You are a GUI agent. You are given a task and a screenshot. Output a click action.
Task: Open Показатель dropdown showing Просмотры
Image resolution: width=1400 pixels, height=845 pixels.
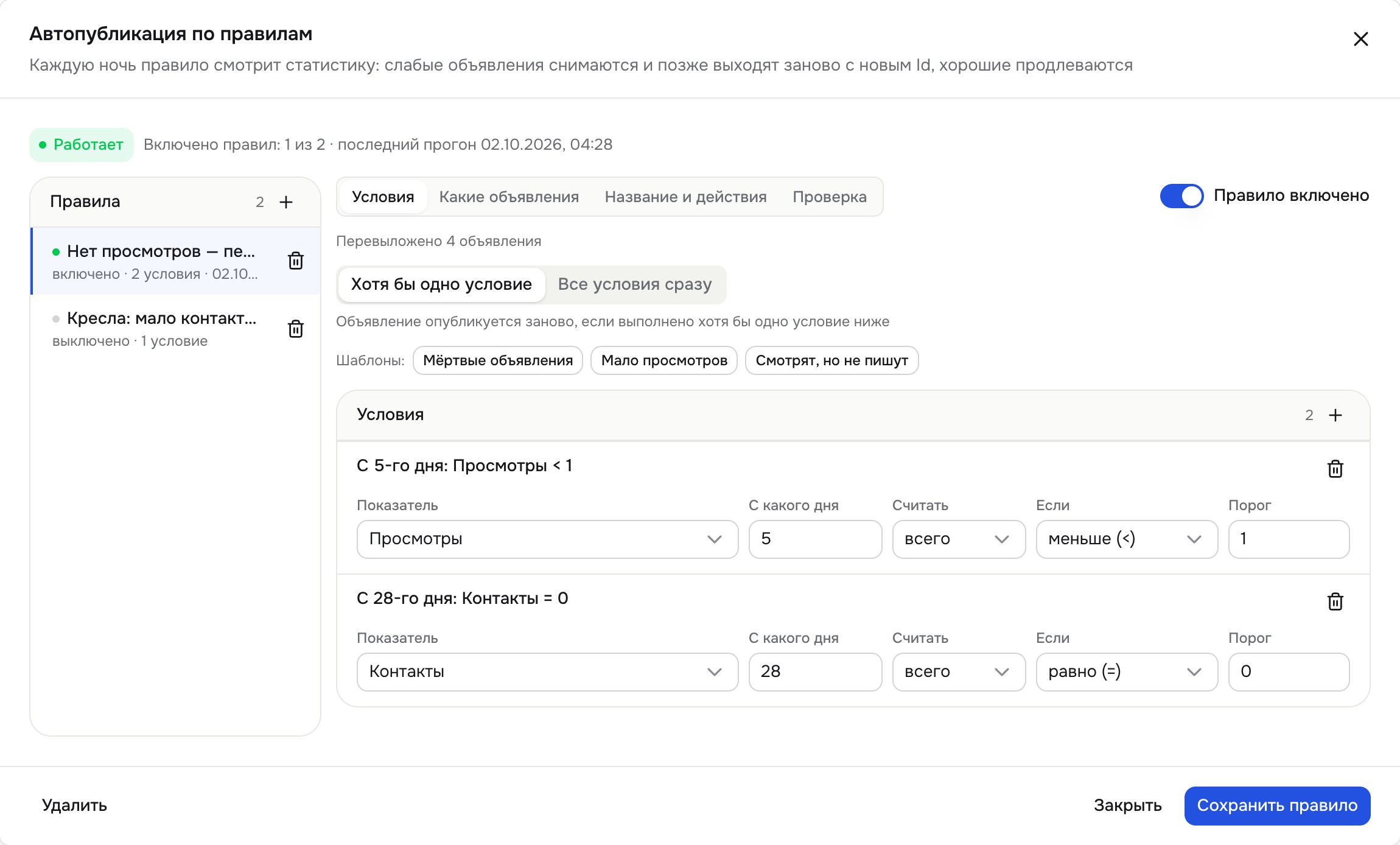547,539
